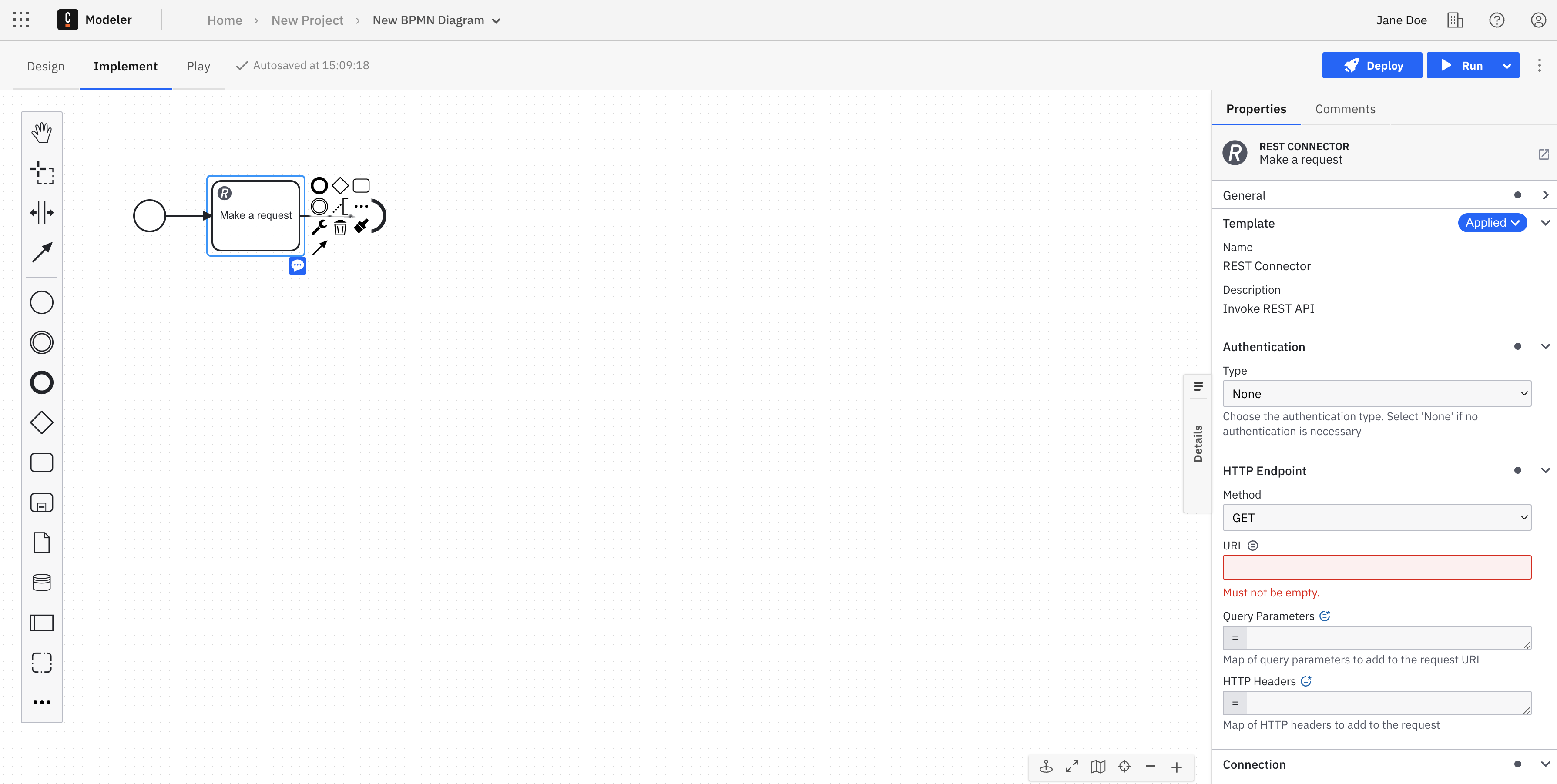Activate the lasso selection tool
Image resolution: width=1557 pixels, height=784 pixels.
point(42,173)
